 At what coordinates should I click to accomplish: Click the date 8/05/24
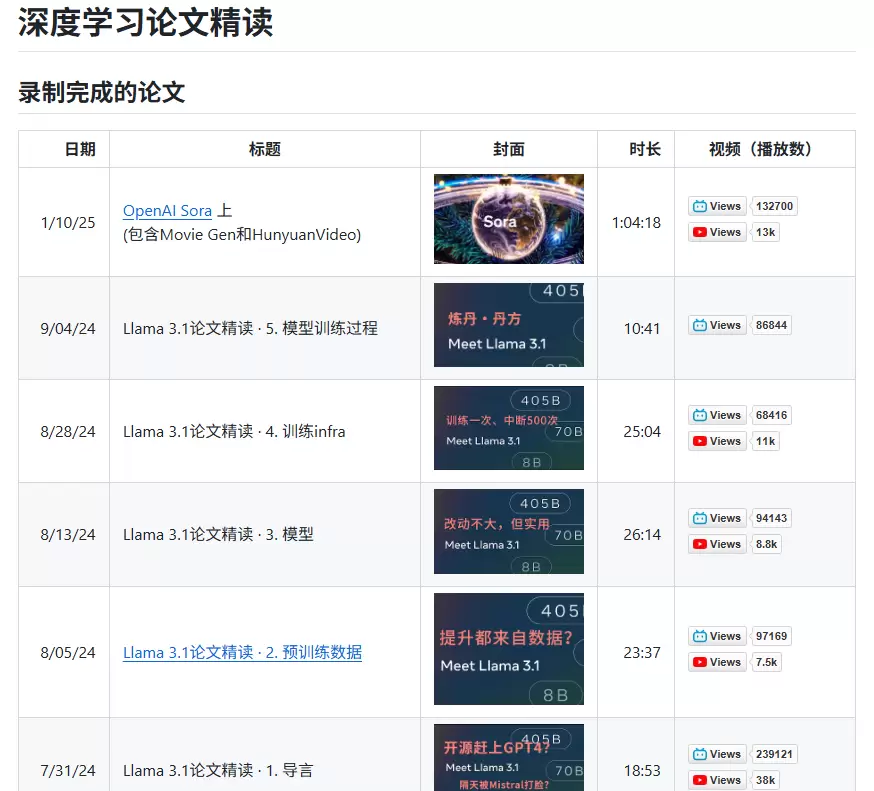[68, 652]
